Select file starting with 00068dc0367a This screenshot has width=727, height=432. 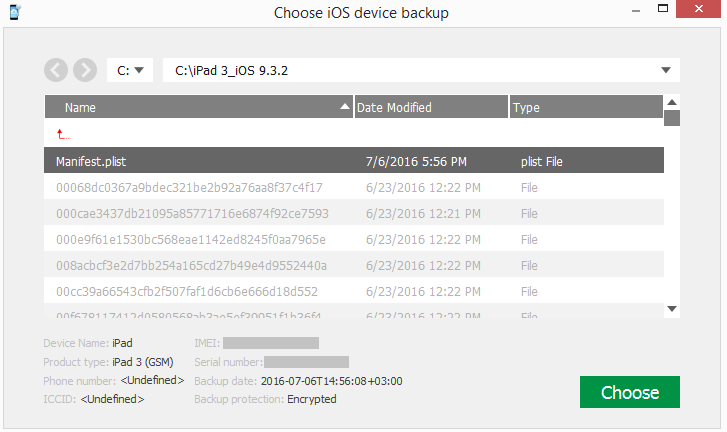tap(189, 187)
